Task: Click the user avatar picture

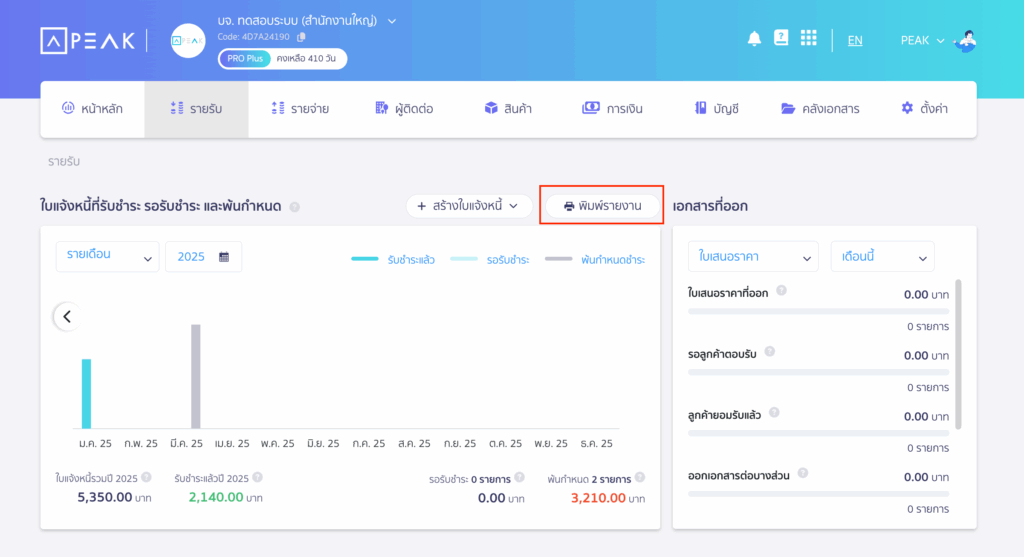Action: (x=965, y=41)
